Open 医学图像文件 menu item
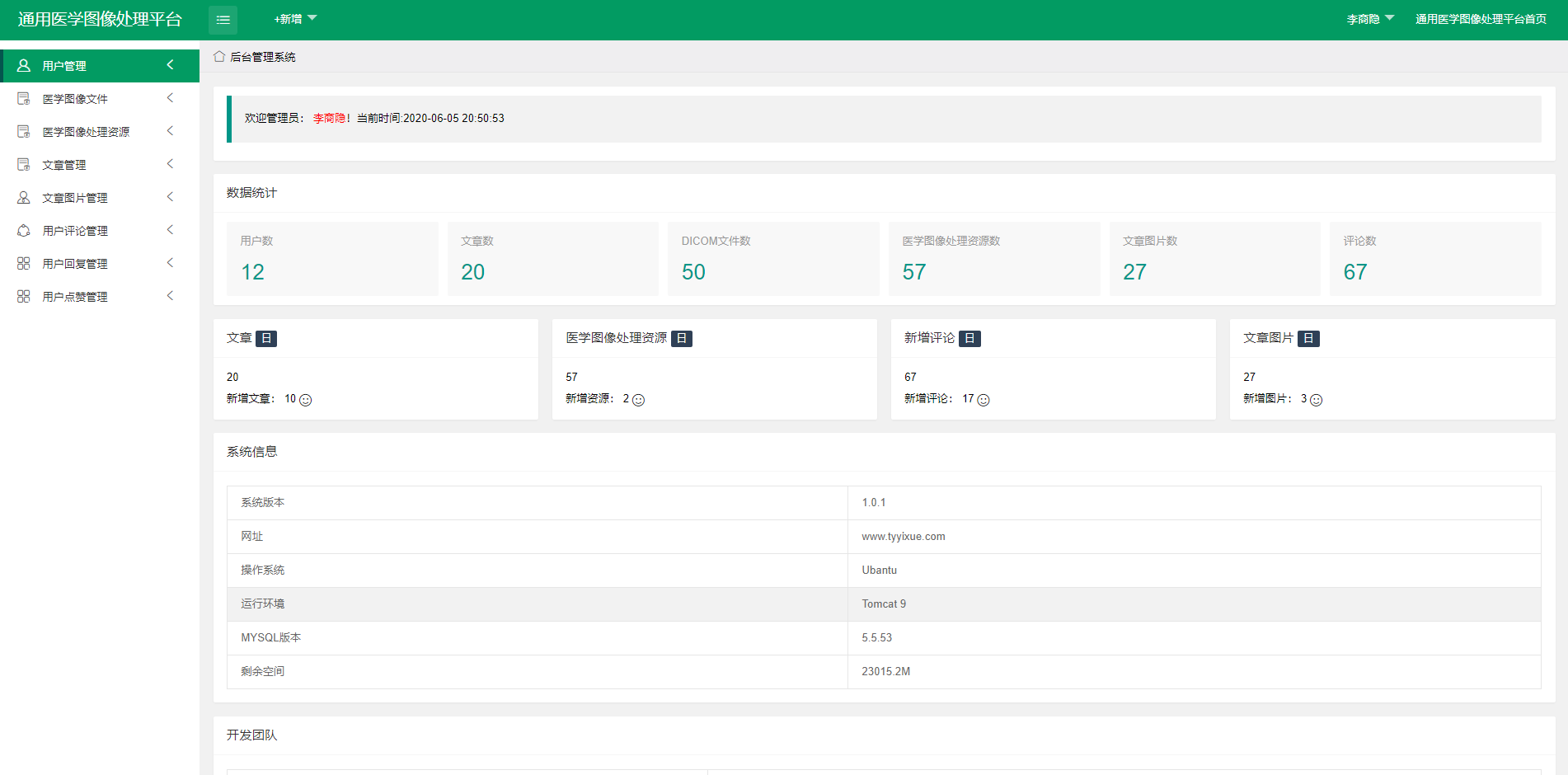The height and width of the screenshot is (775, 1568). click(100, 99)
